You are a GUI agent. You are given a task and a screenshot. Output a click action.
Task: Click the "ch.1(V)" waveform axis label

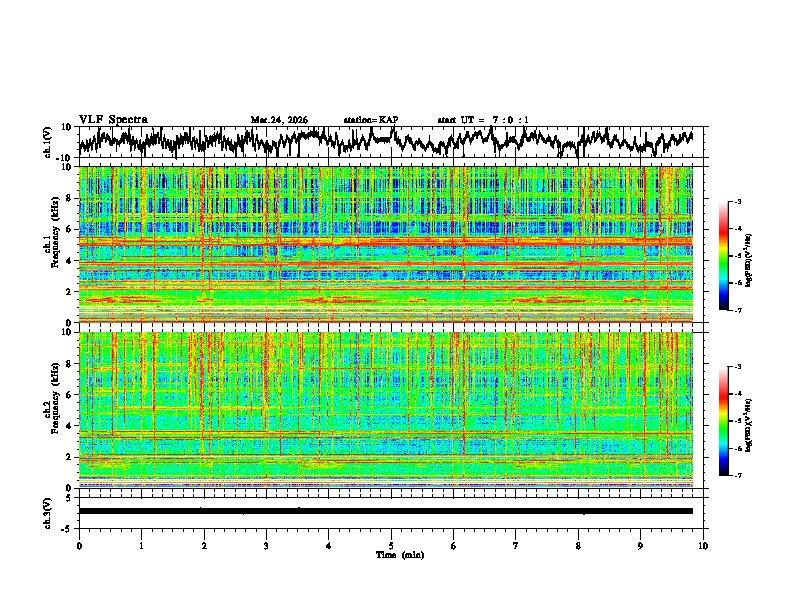48,142
